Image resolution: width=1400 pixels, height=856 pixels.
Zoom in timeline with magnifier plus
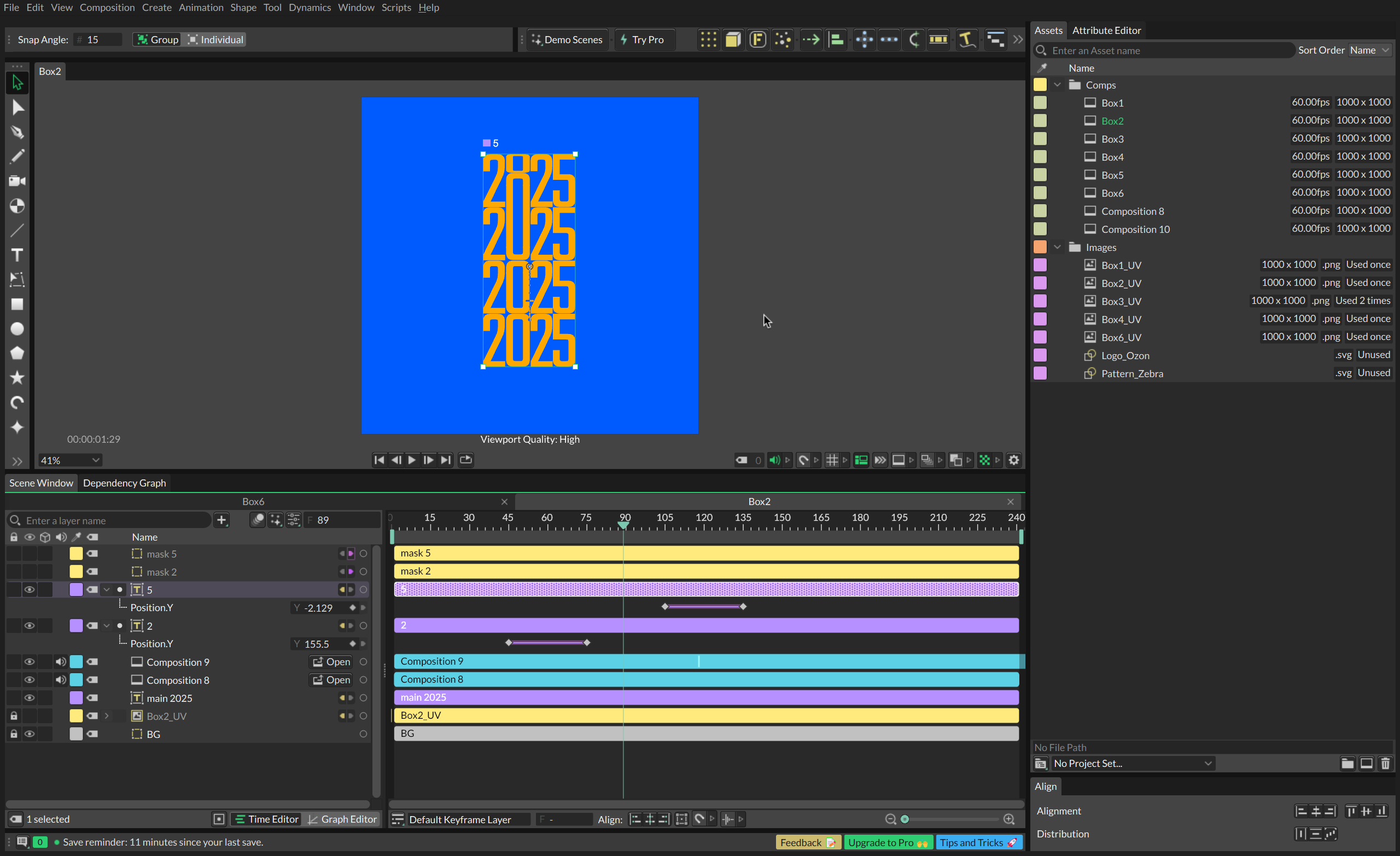pos(1009,819)
